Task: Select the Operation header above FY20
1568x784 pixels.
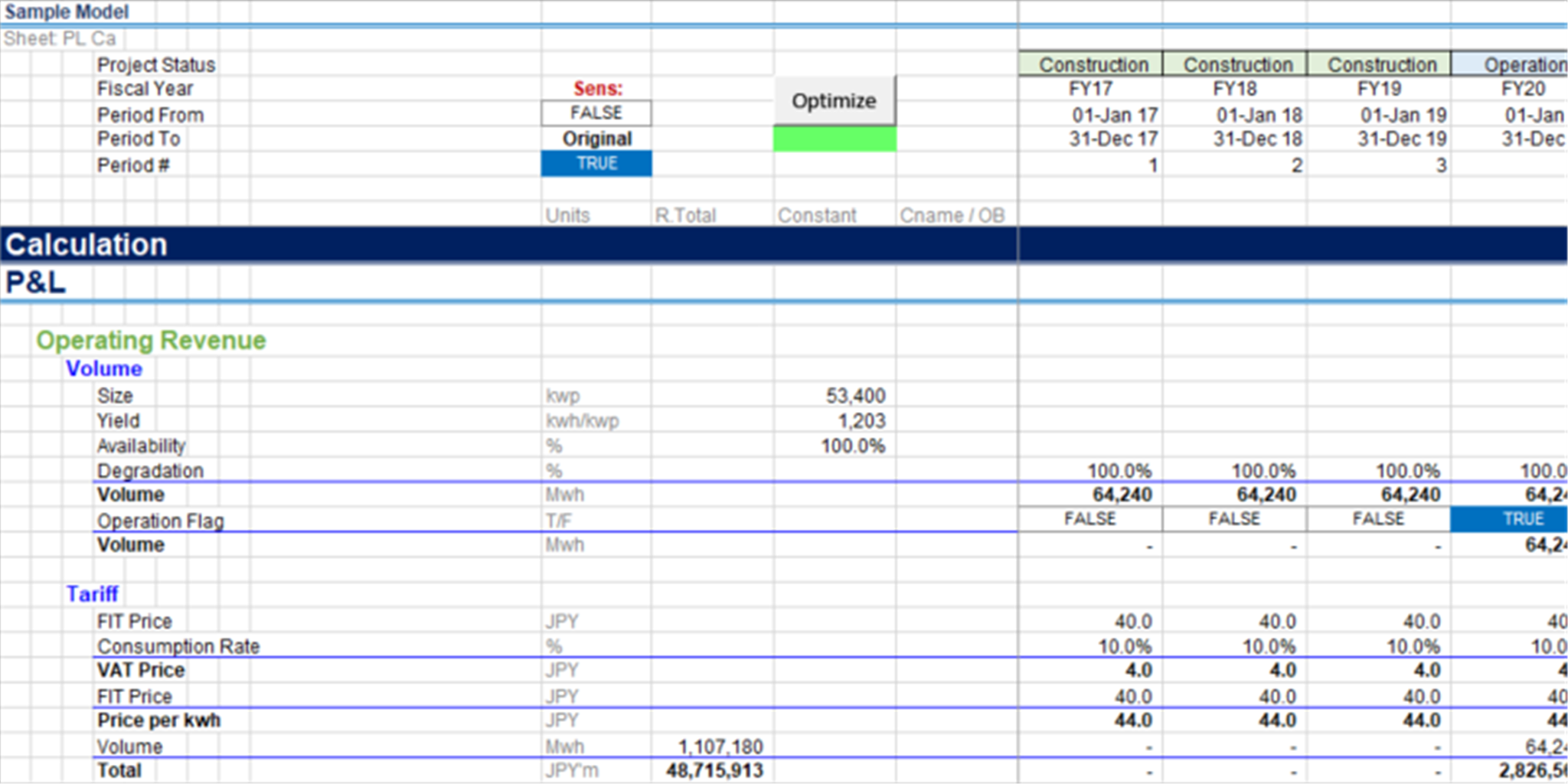Action: click(x=1510, y=64)
